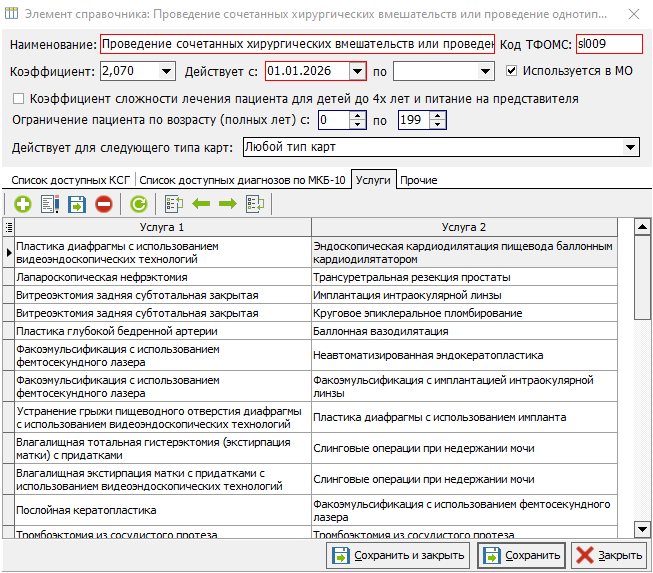
Task: Click the "Сохранить и закрыть" button
Action: (397, 555)
